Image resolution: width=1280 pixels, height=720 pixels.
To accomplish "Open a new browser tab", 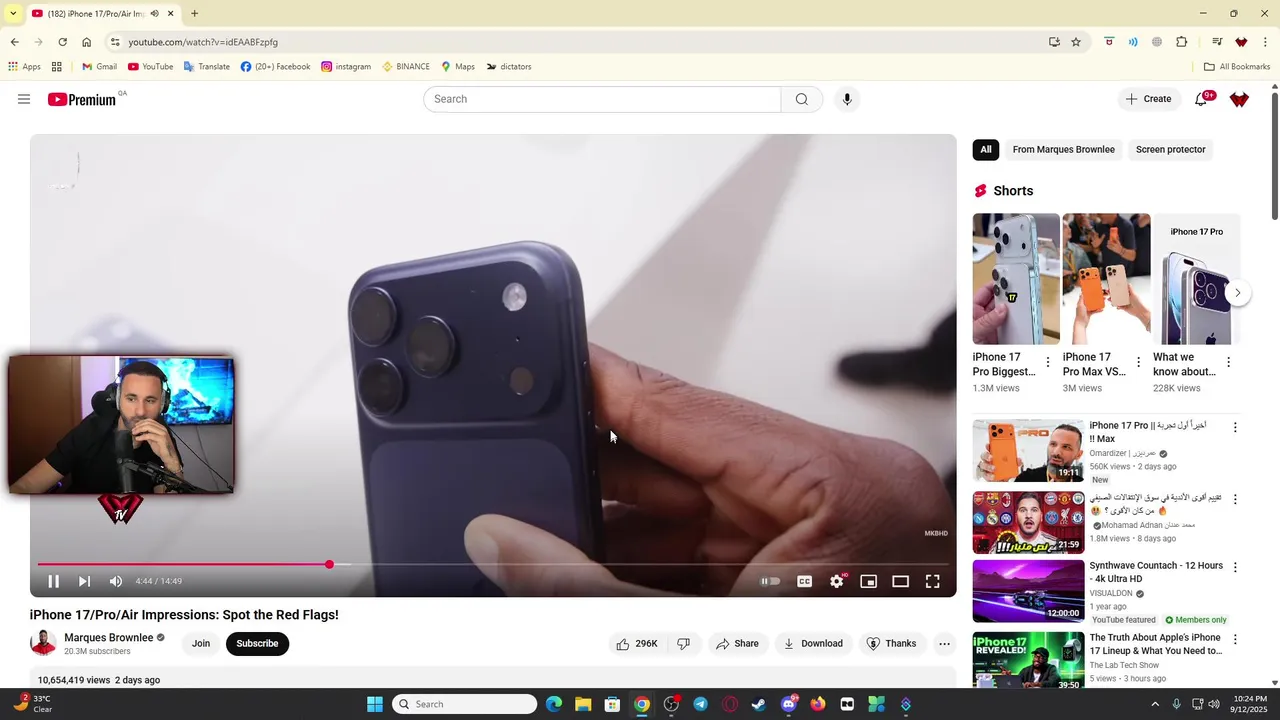I will click(194, 14).
